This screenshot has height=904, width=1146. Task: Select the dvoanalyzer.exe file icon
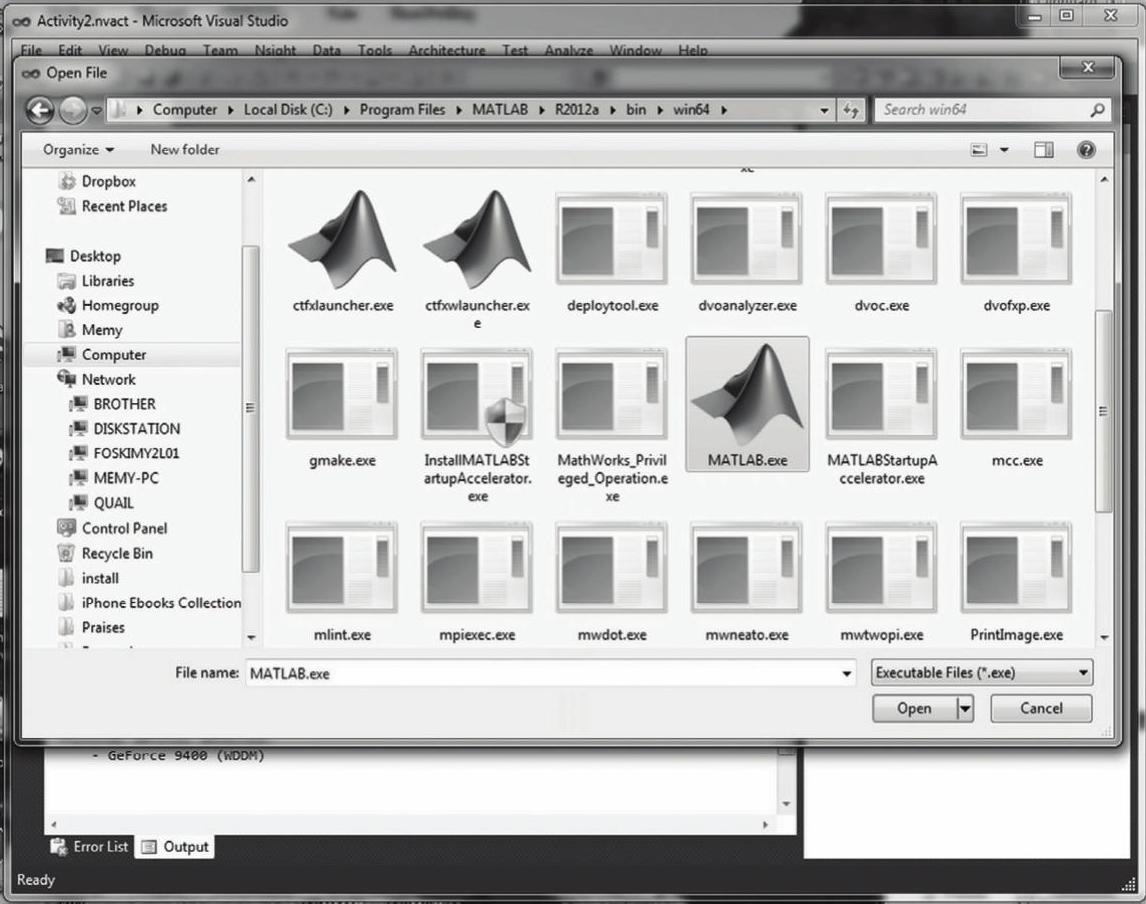(x=746, y=239)
